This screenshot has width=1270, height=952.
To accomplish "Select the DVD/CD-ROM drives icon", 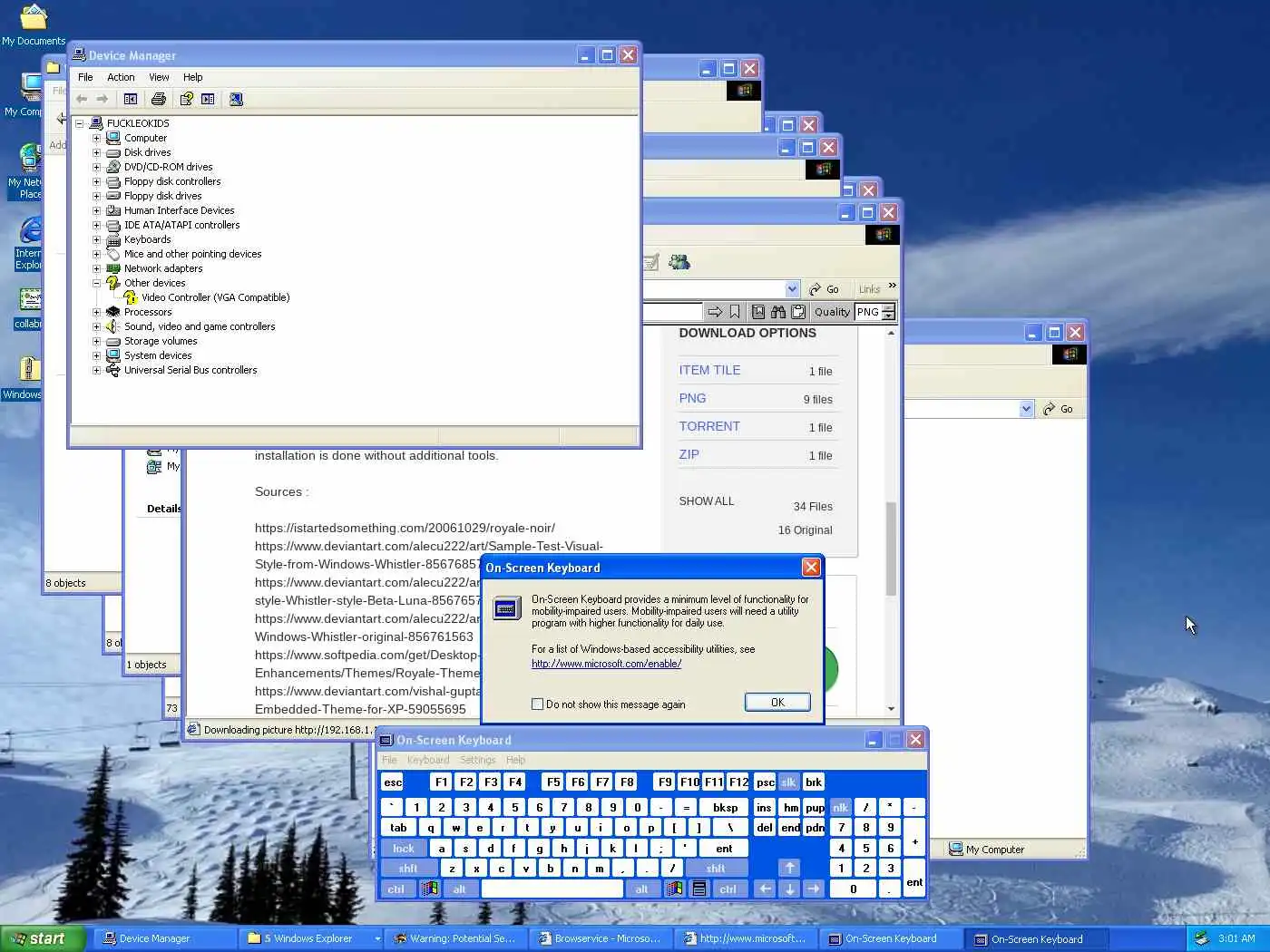I will (x=113, y=167).
